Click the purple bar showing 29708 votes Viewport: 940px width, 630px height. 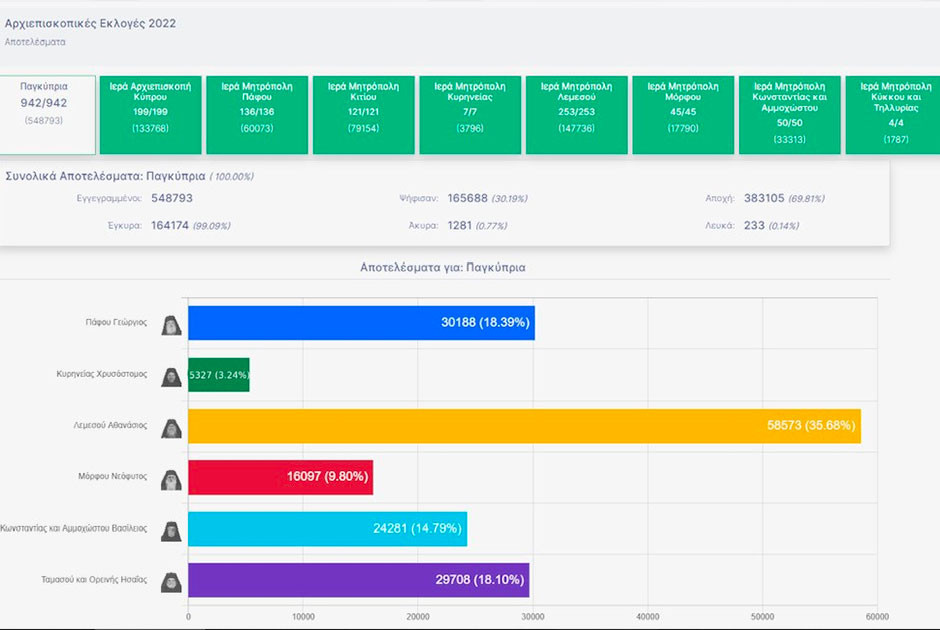358,580
